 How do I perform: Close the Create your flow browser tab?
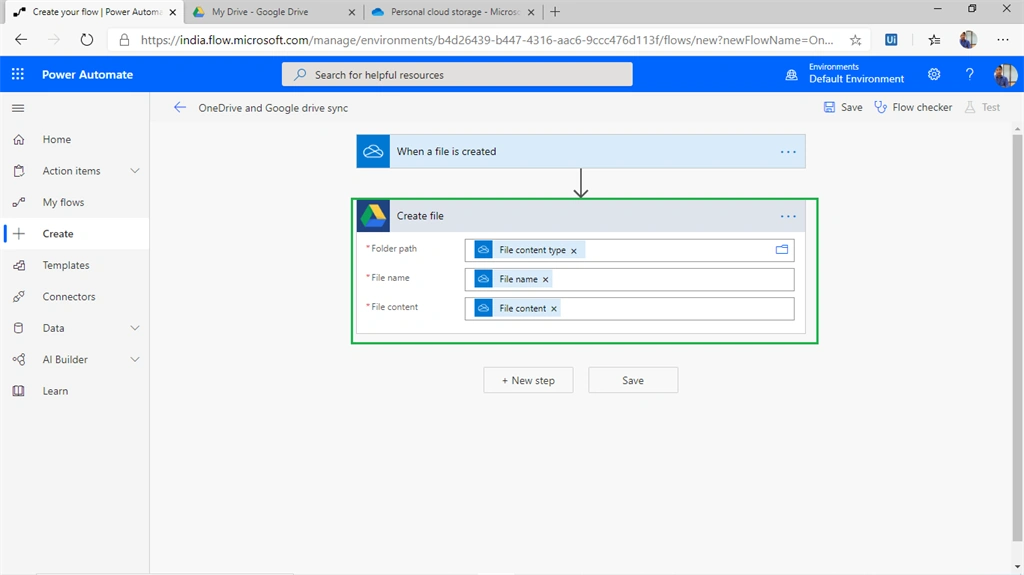point(172,12)
